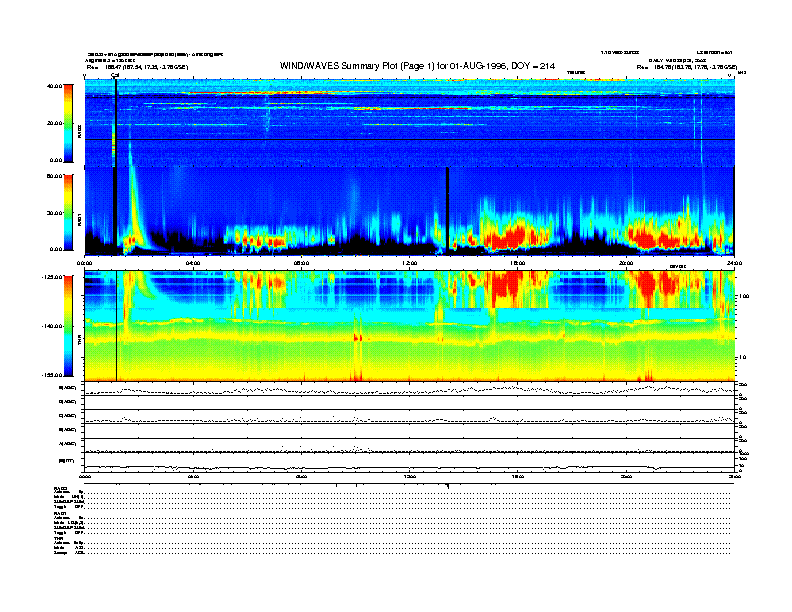Click the -140.00 value on TNR scale
Image resolution: width=792 pixels, height=612 pixels.
click(x=52, y=326)
